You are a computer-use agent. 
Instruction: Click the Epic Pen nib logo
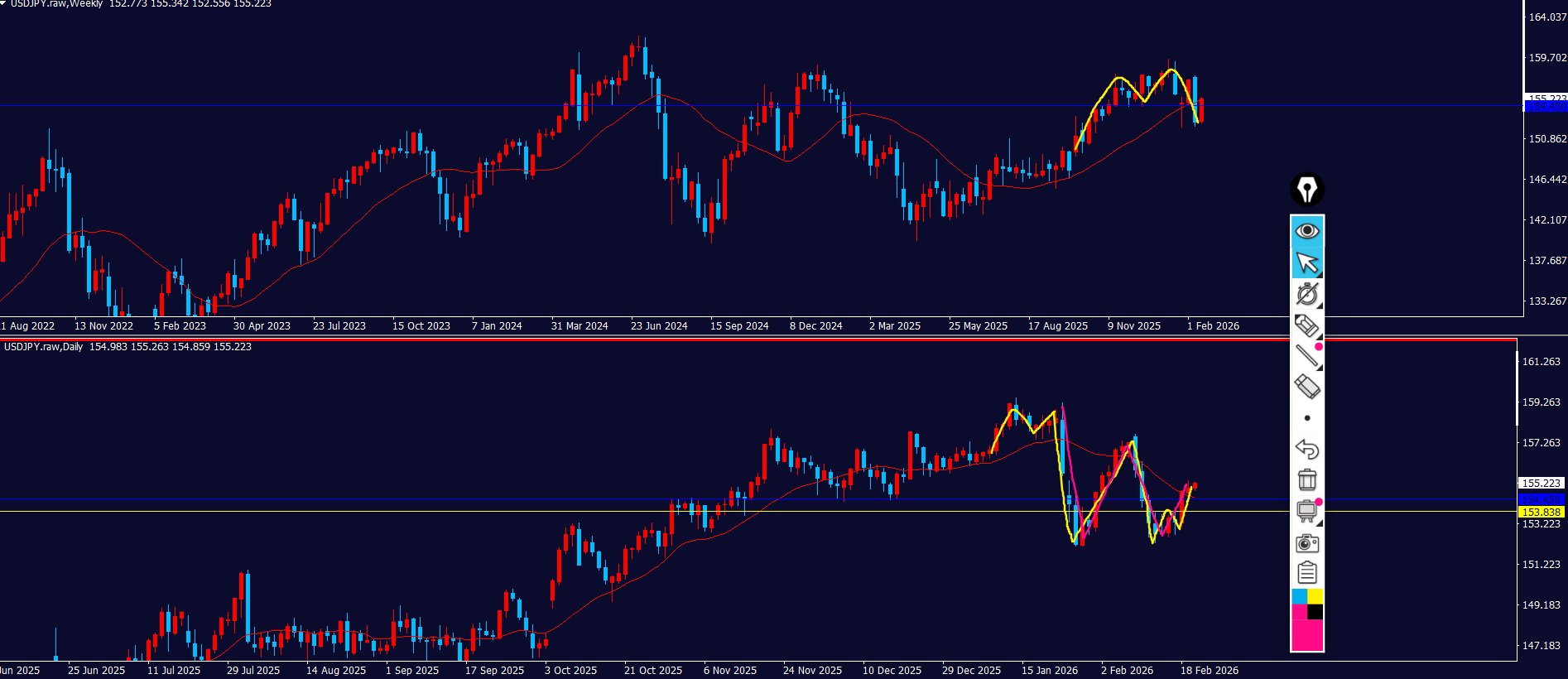tap(1306, 190)
